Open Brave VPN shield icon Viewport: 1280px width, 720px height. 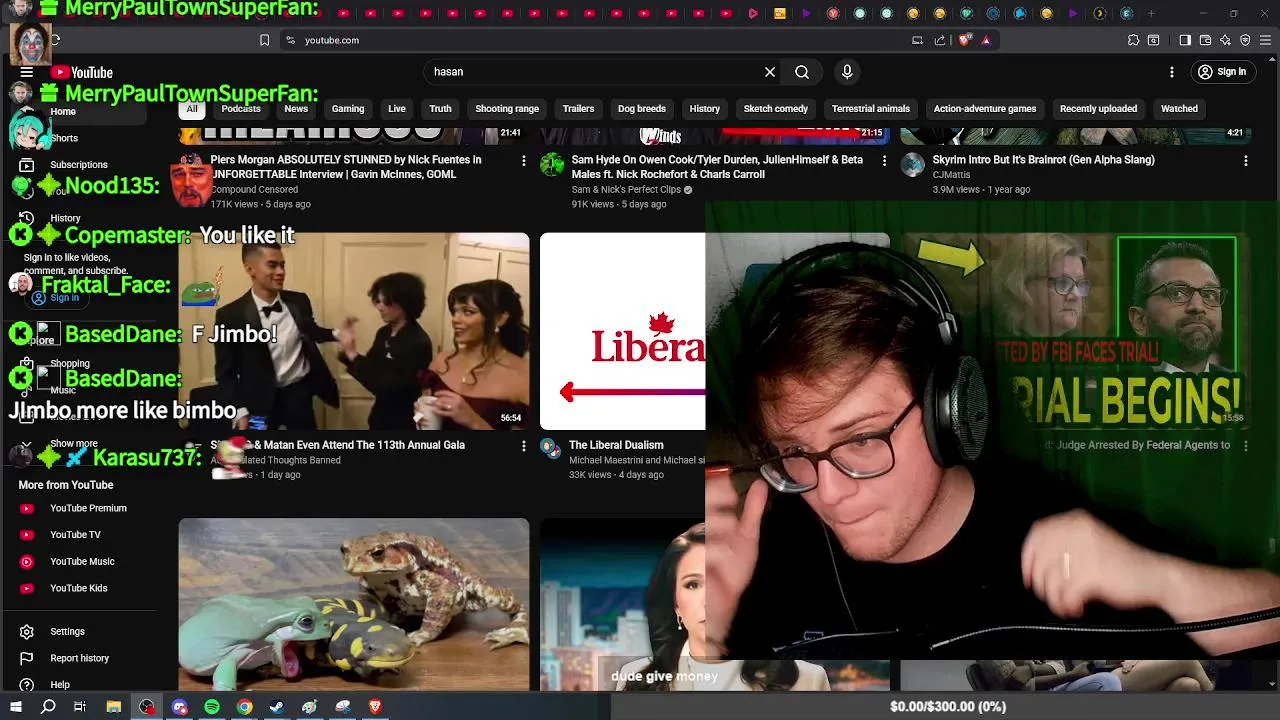pos(1245,40)
